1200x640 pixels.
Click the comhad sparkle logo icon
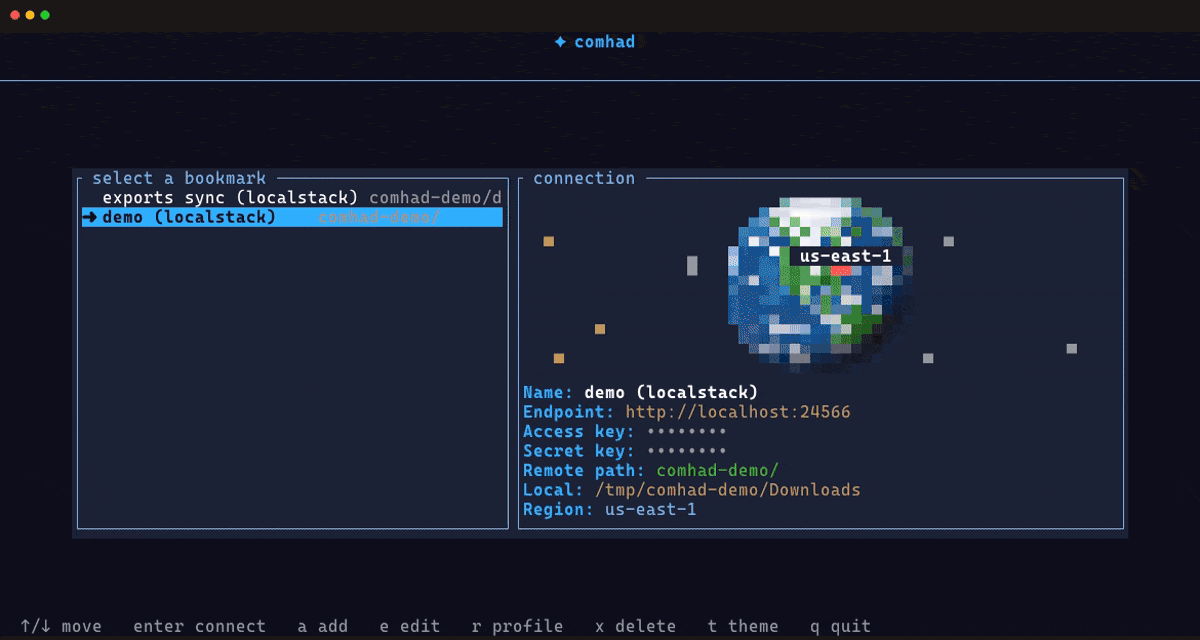[560, 42]
